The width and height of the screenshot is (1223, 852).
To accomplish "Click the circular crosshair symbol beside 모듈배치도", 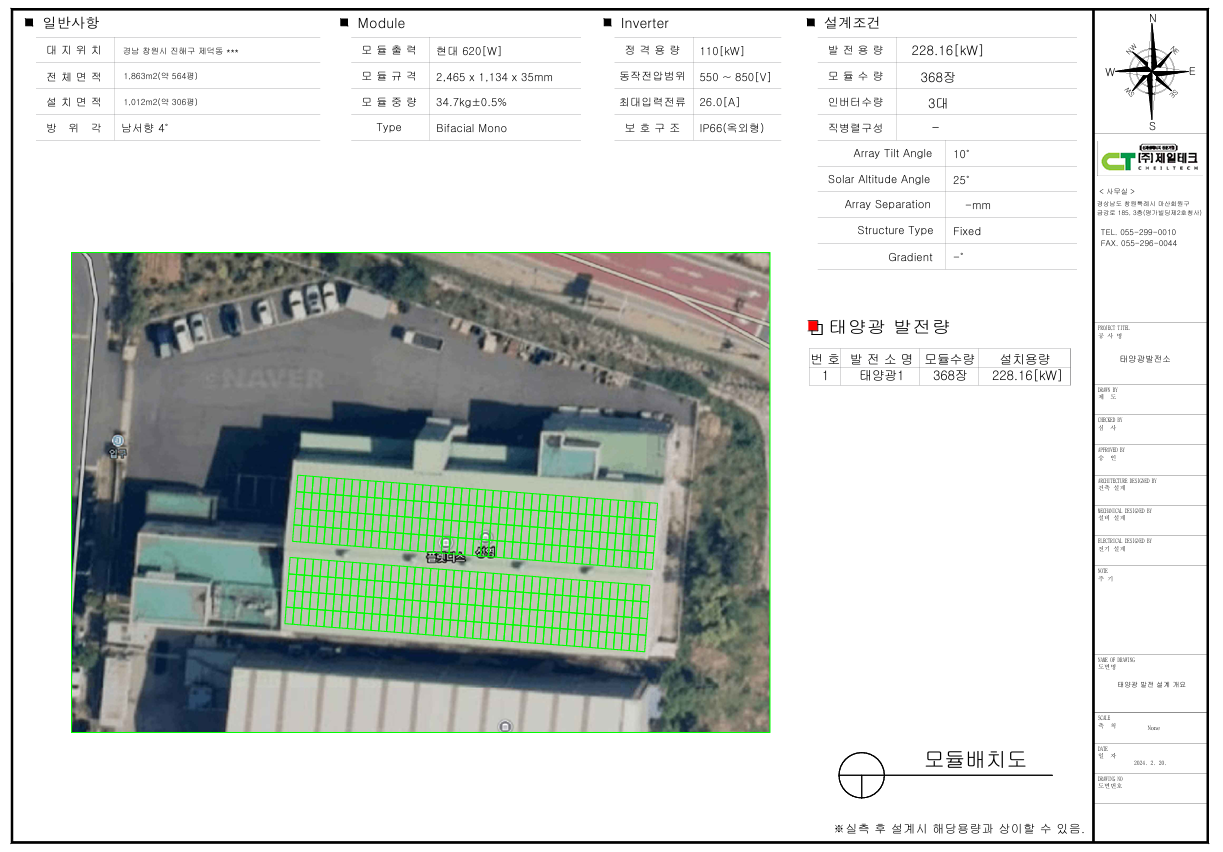I will point(861,776).
